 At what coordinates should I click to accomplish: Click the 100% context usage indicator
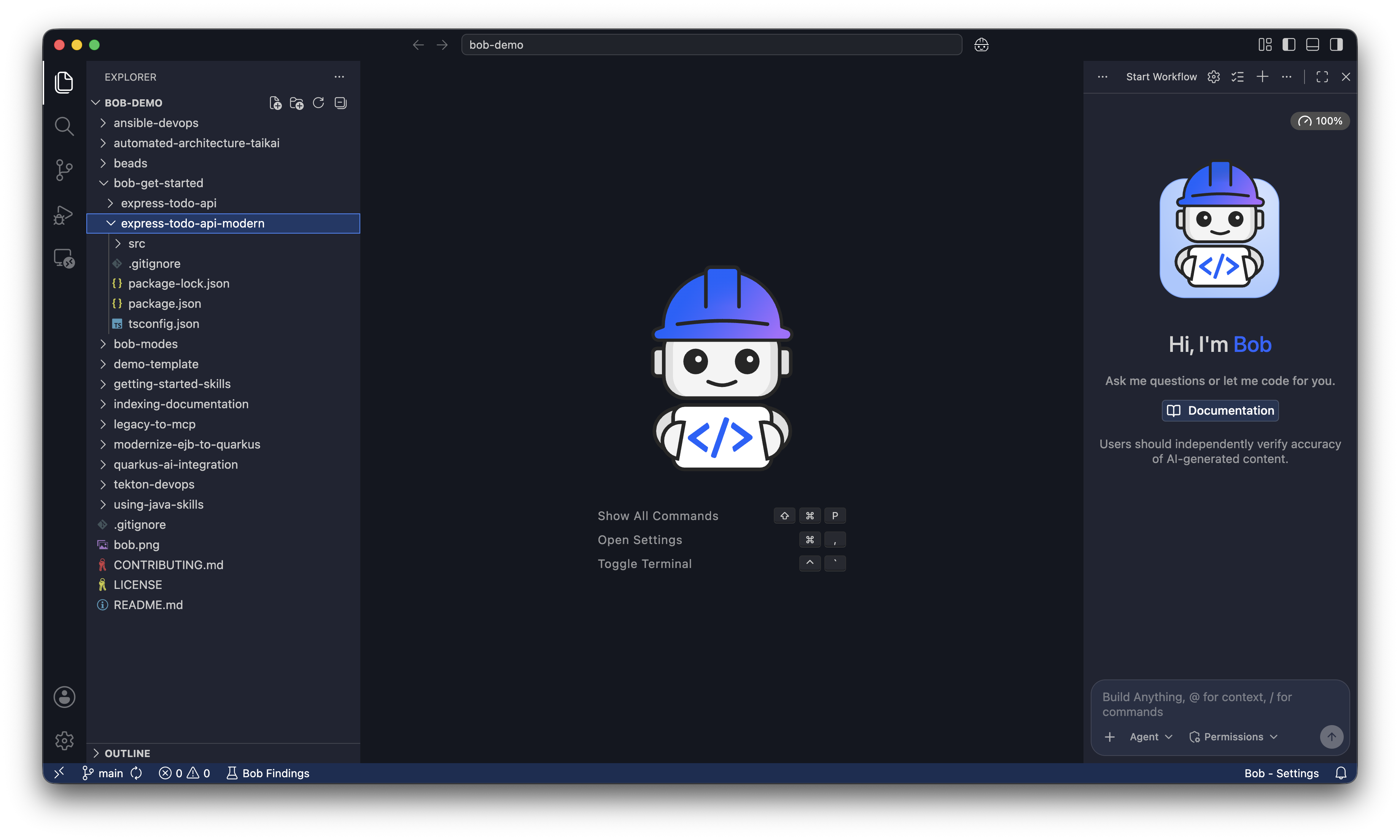point(1320,121)
